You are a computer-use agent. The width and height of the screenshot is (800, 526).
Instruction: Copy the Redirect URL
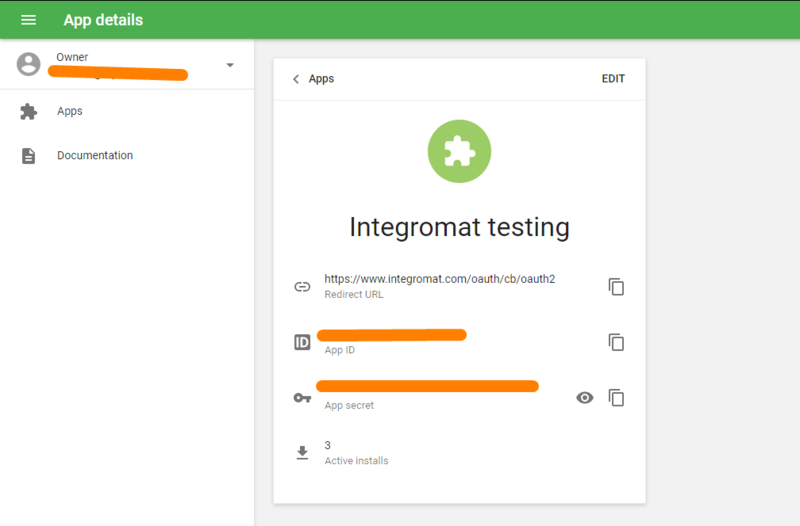[x=616, y=286]
